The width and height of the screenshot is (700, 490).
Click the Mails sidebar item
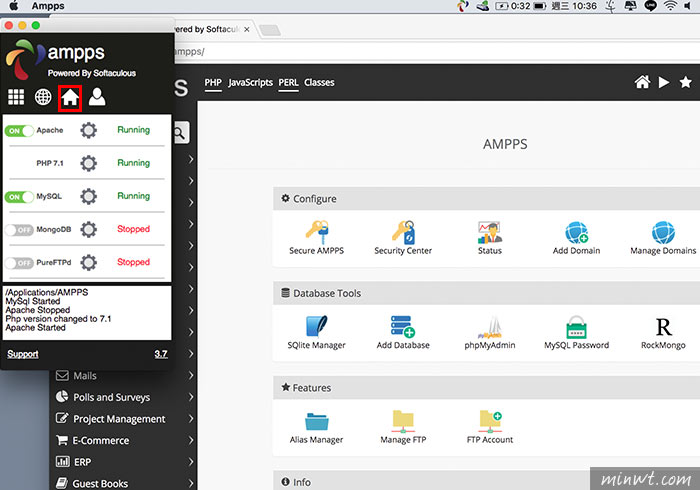(124, 376)
